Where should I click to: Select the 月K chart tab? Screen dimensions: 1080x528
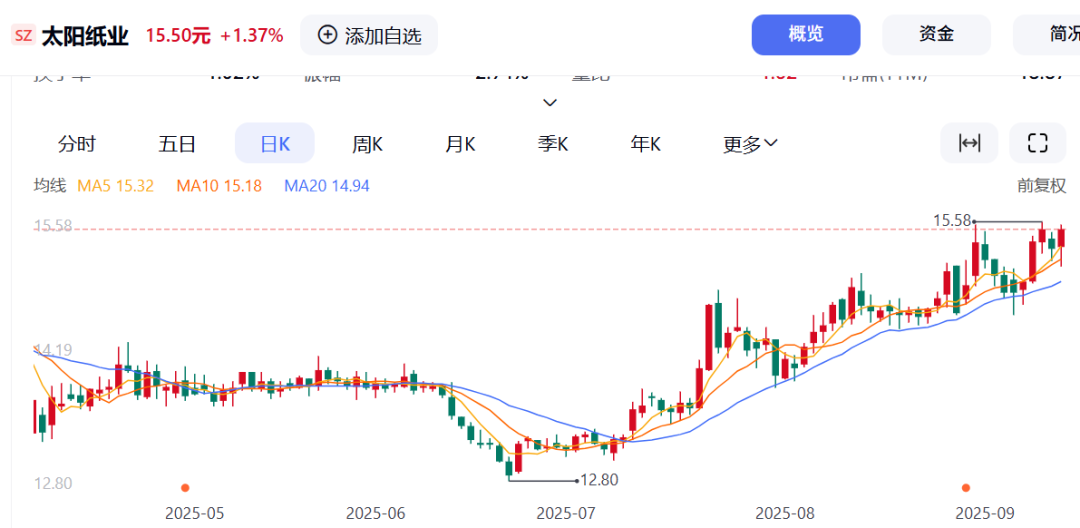tap(460, 144)
